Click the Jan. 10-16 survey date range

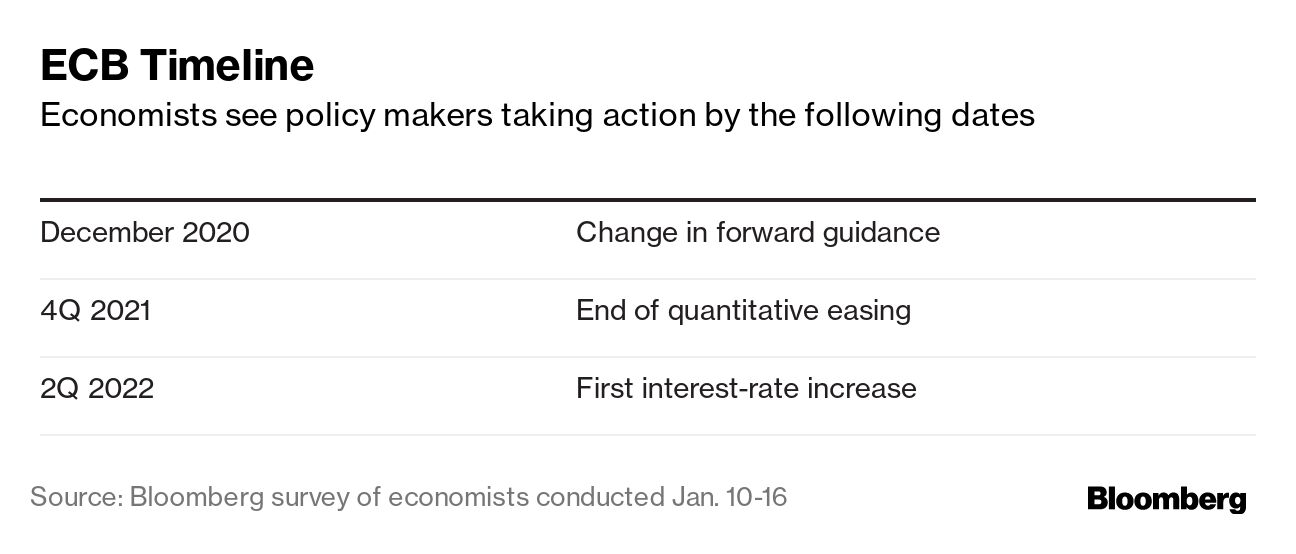click(724, 497)
